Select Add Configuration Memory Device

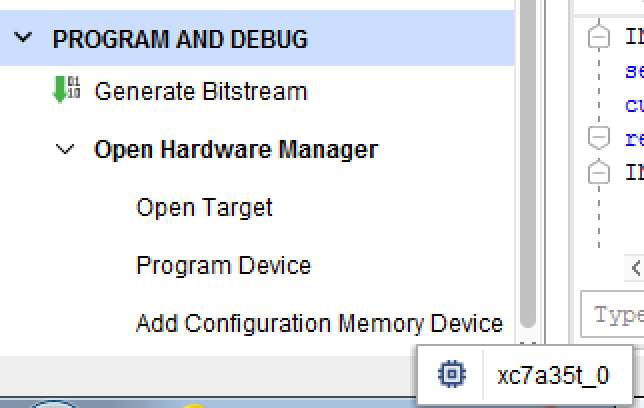(x=319, y=323)
